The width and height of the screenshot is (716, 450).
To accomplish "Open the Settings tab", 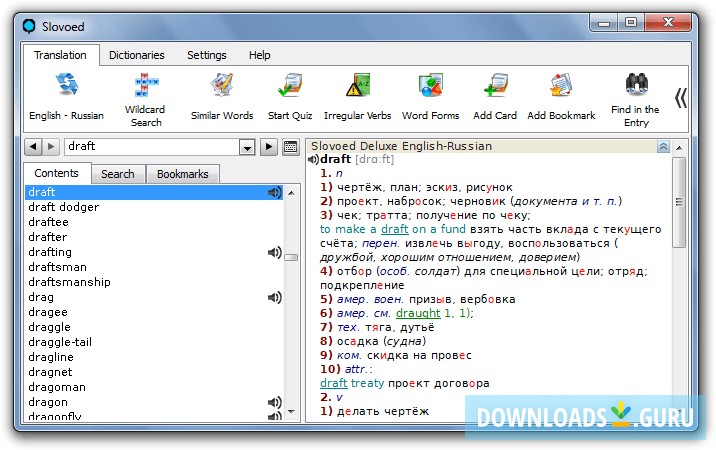I will coord(206,55).
